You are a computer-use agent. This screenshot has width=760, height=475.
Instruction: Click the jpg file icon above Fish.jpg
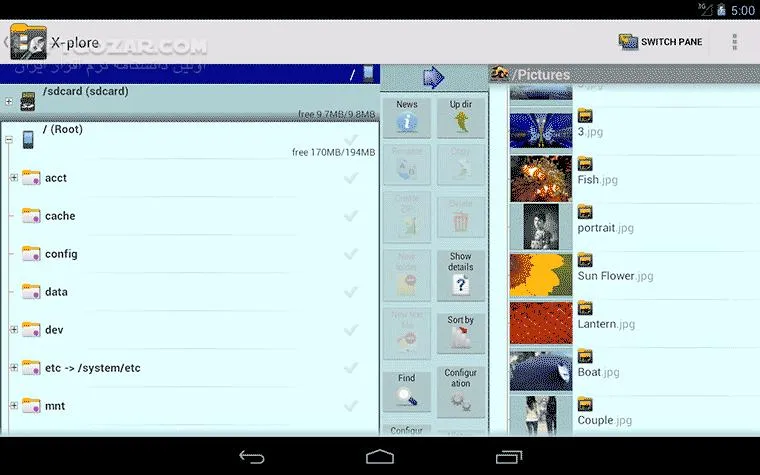tap(585, 164)
